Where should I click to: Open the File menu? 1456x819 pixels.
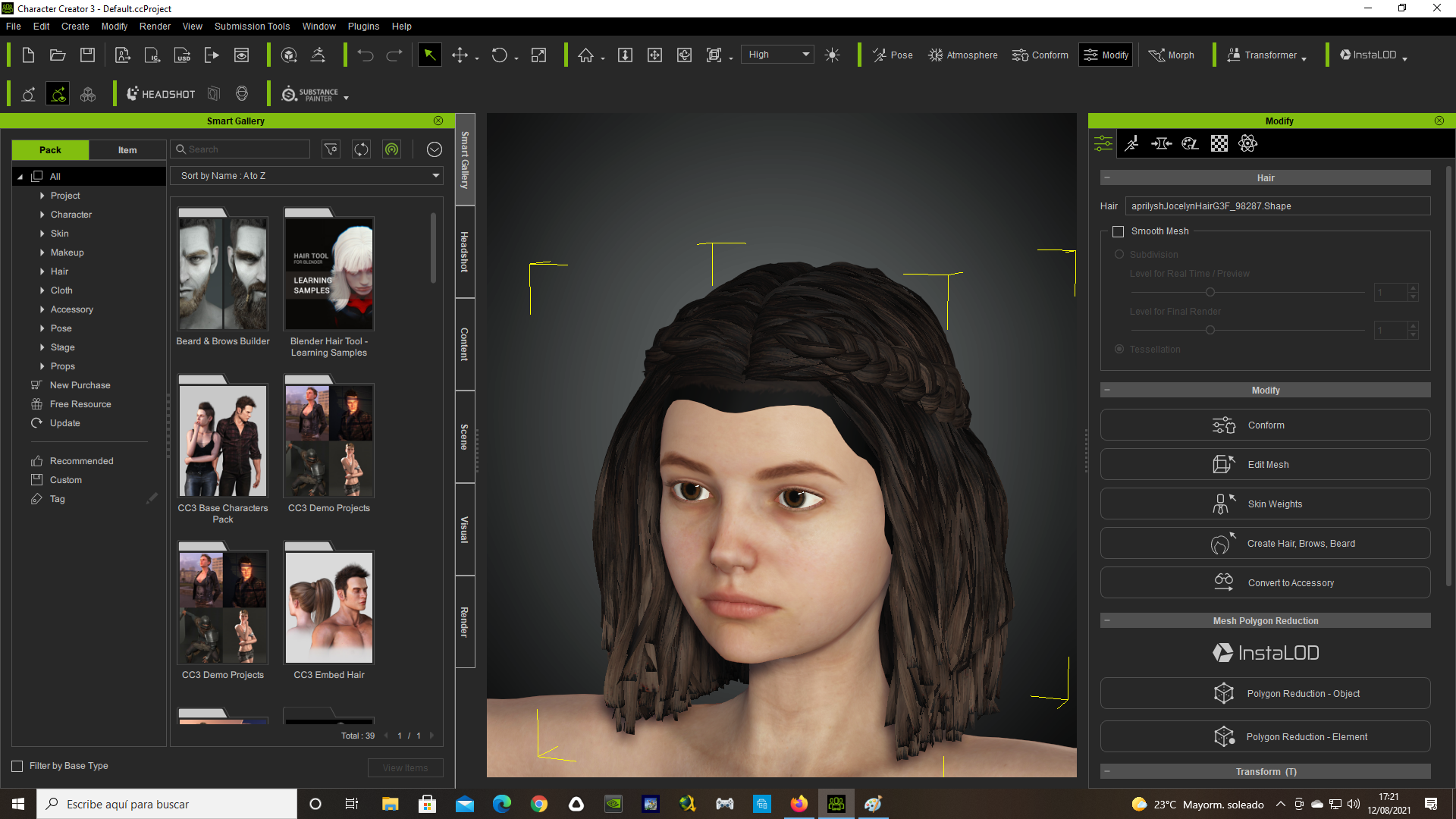pos(14,26)
